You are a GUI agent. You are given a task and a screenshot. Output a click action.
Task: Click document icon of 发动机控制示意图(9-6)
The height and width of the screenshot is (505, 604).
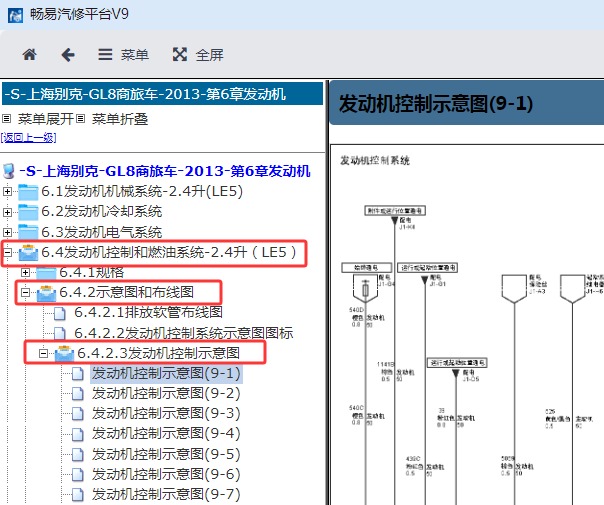(x=78, y=475)
